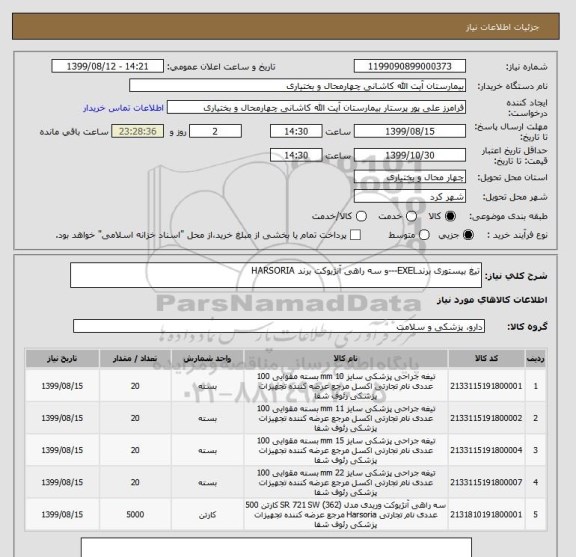Click the کد کالا column header
576x557 pixels.
point(486,358)
